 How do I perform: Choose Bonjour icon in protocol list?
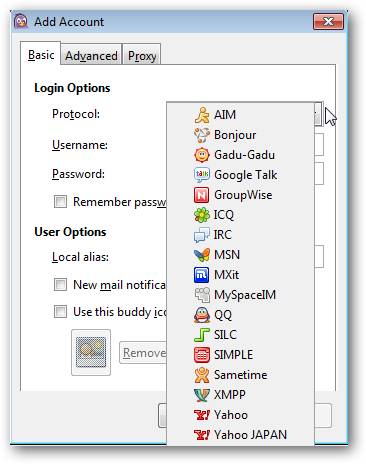coord(202,135)
